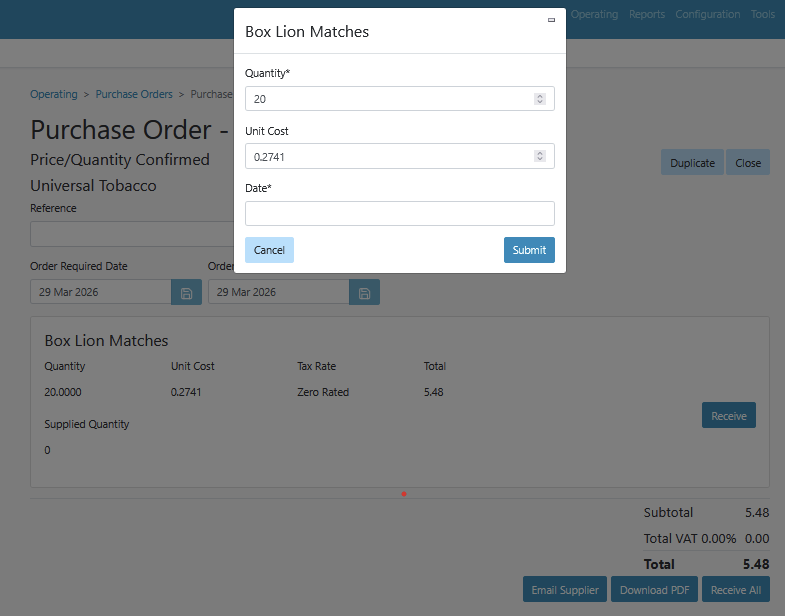Click Order Required Date field 29 Mar 2026
Image resolution: width=785 pixels, height=616 pixels.
point(101,292)
